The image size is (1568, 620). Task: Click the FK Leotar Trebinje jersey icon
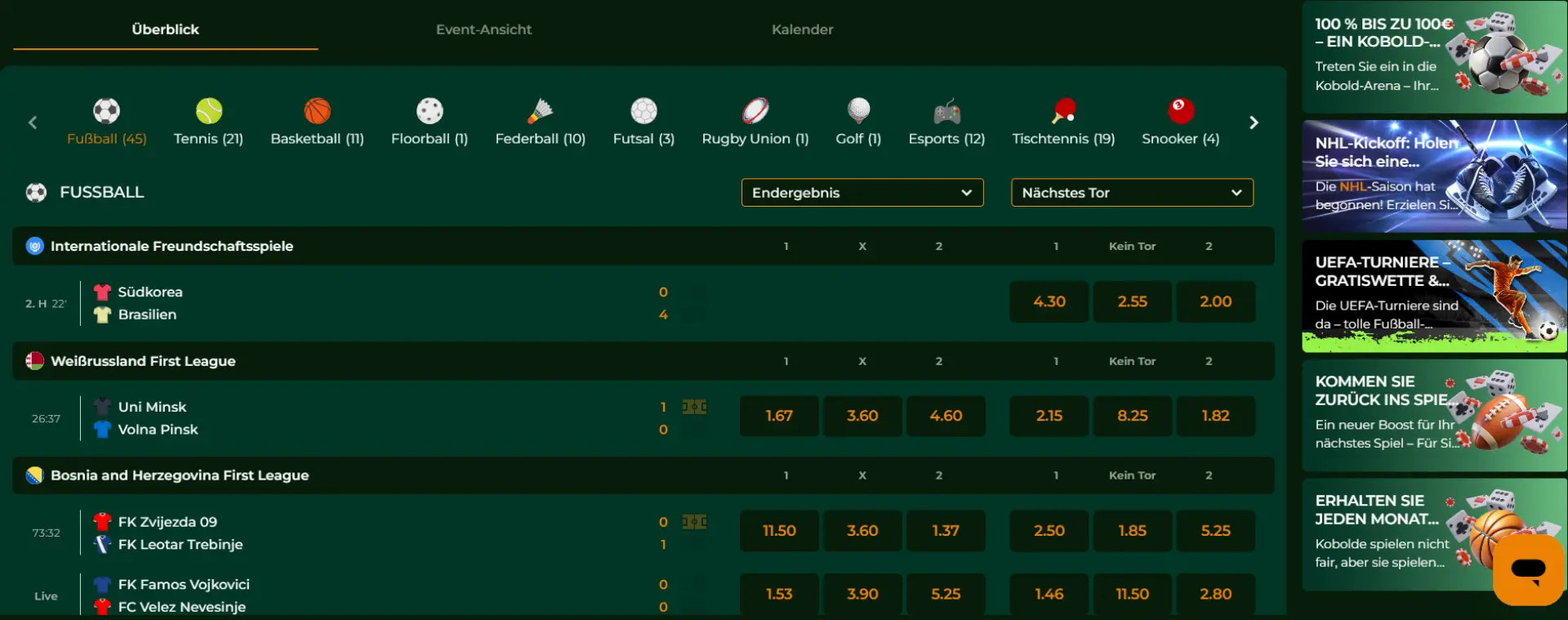click(x=102, y=544)
